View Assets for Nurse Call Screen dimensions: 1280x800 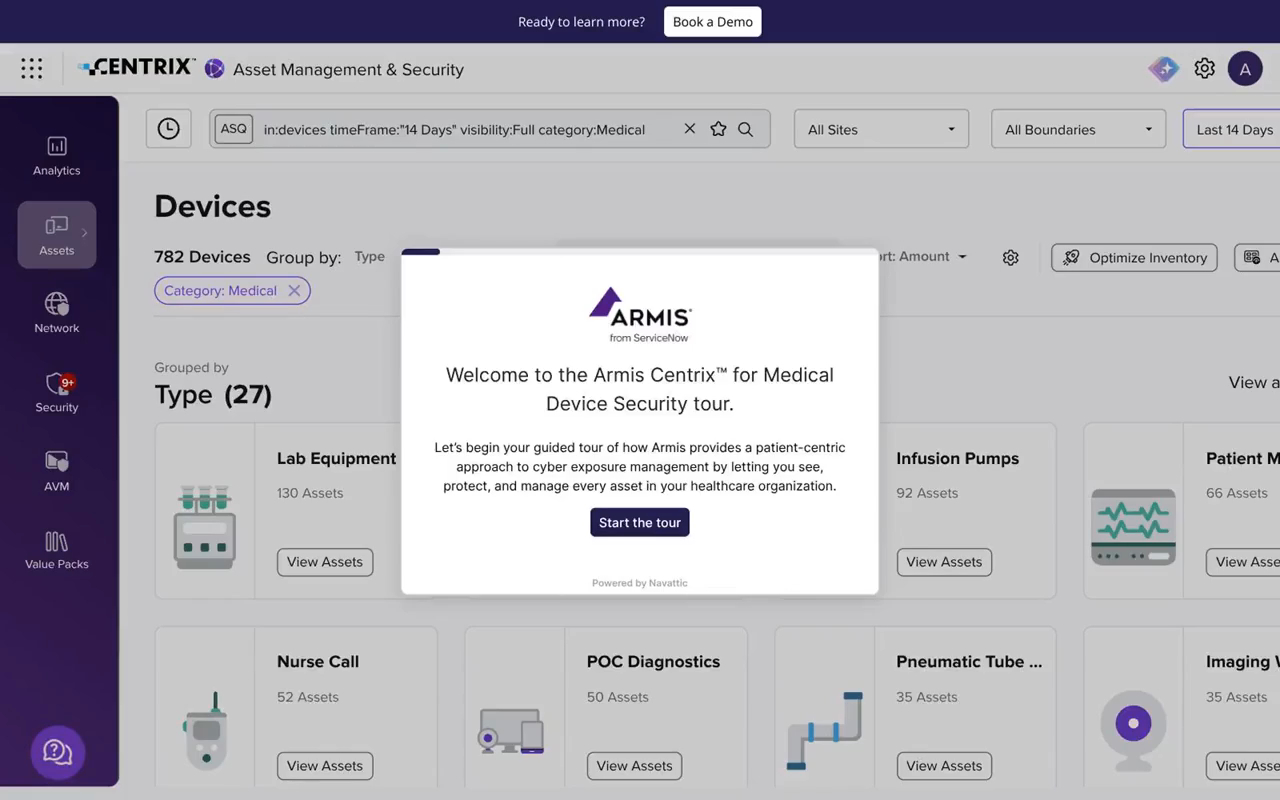[325, 766]
